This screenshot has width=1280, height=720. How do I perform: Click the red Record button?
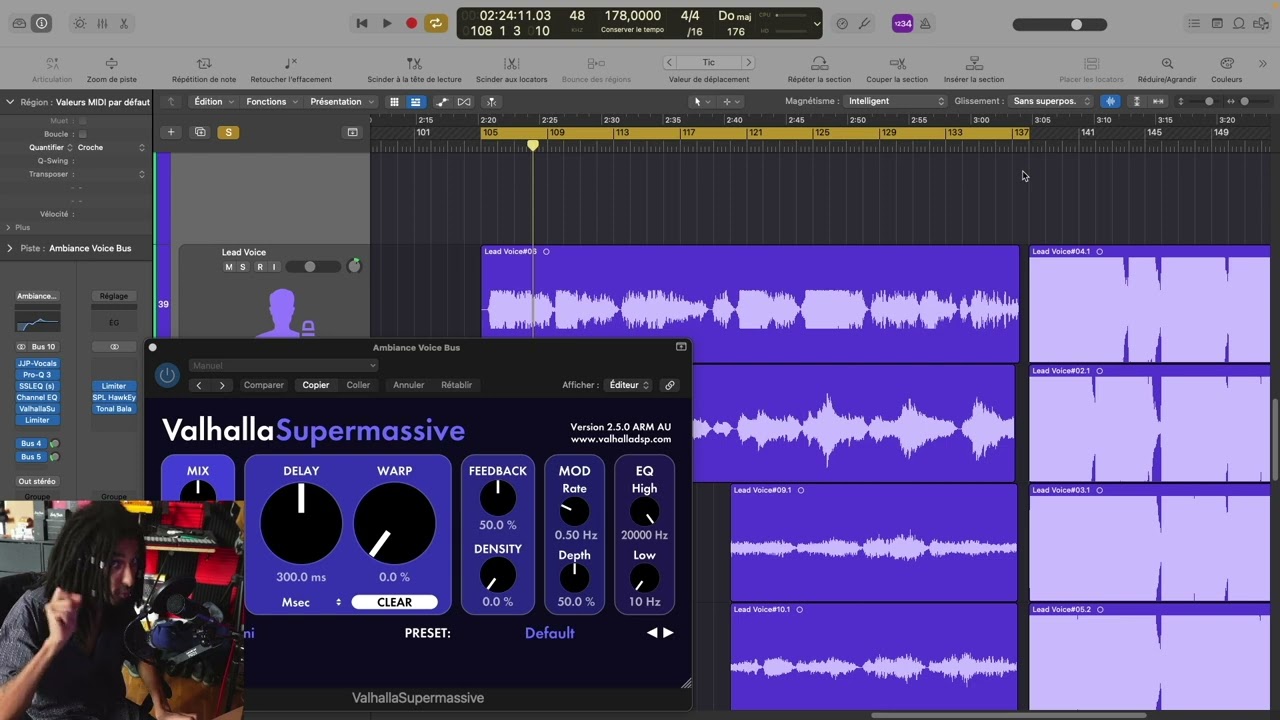click(411, 23)
